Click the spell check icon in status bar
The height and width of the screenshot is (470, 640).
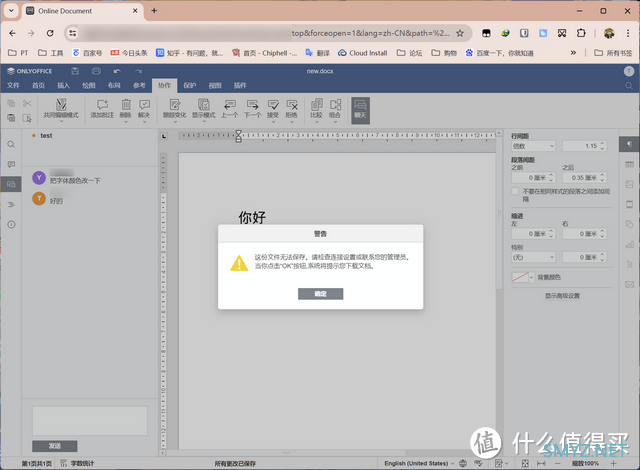pos(478,463)
